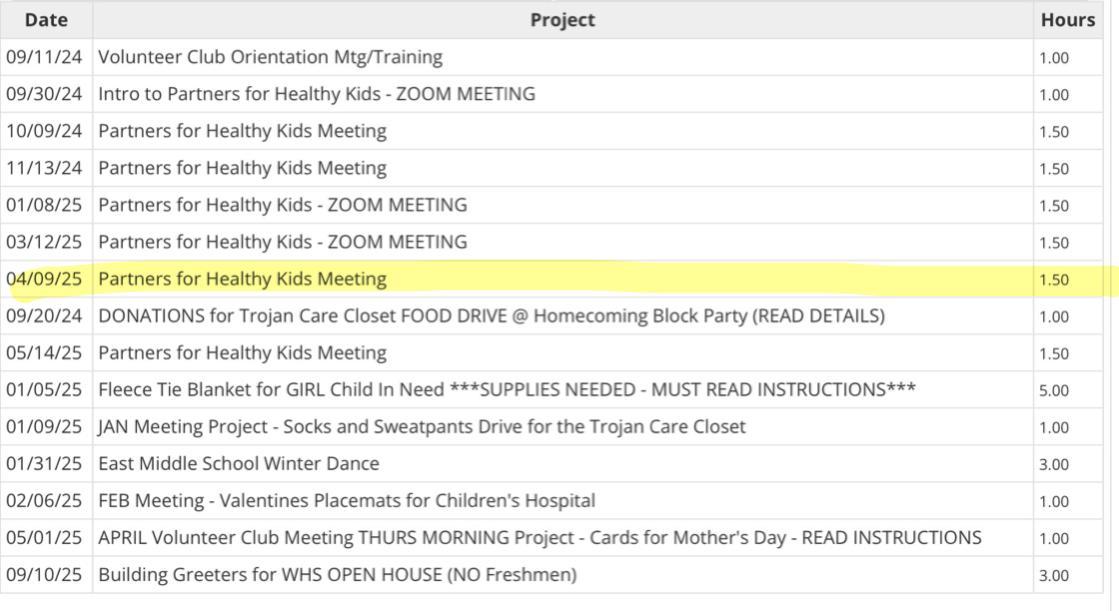The image size is (1119, 611).
Task: Click the Project column header
Action: coord(562,20)
